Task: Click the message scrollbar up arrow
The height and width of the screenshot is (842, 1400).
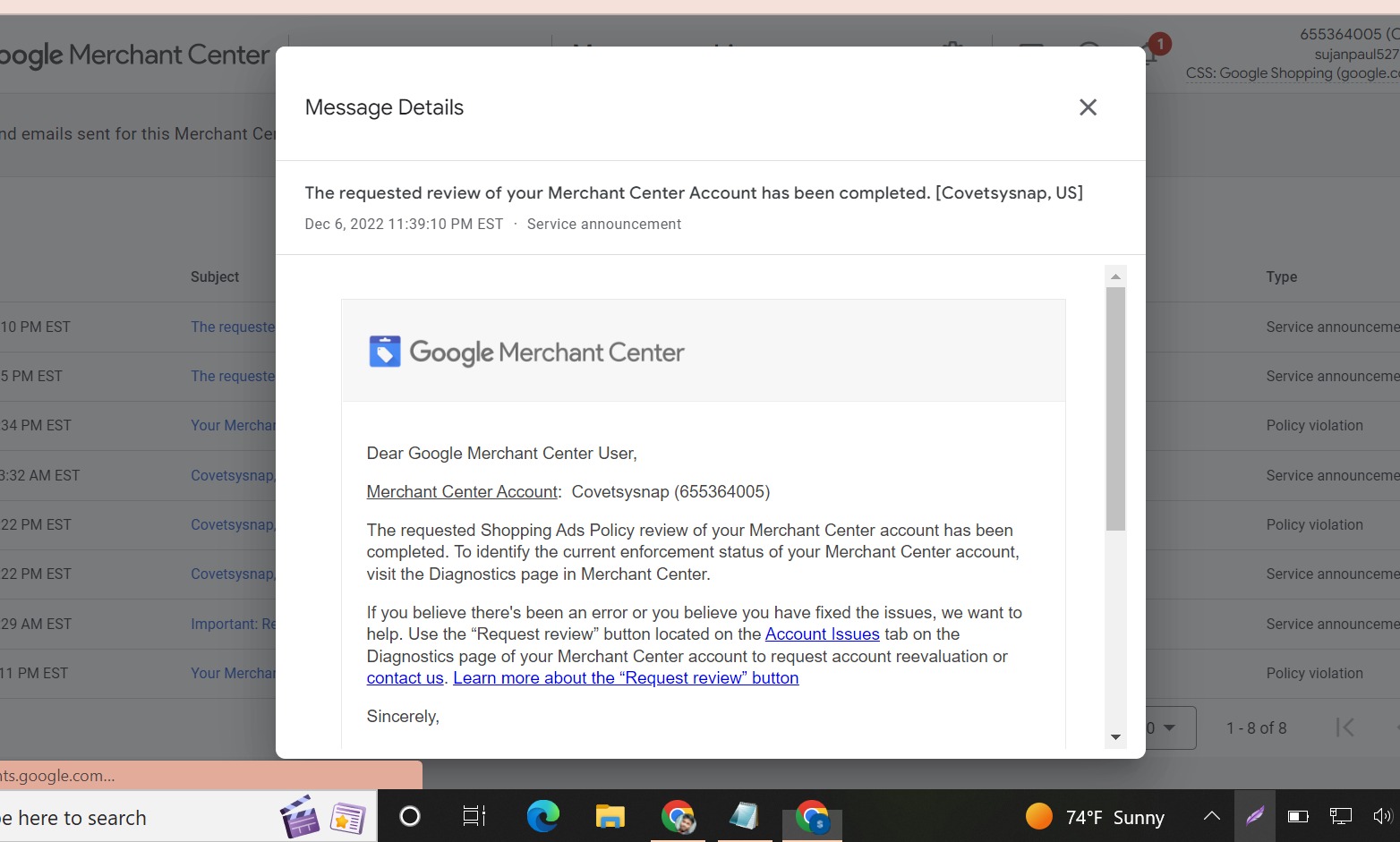Action: click(1115, 276)
